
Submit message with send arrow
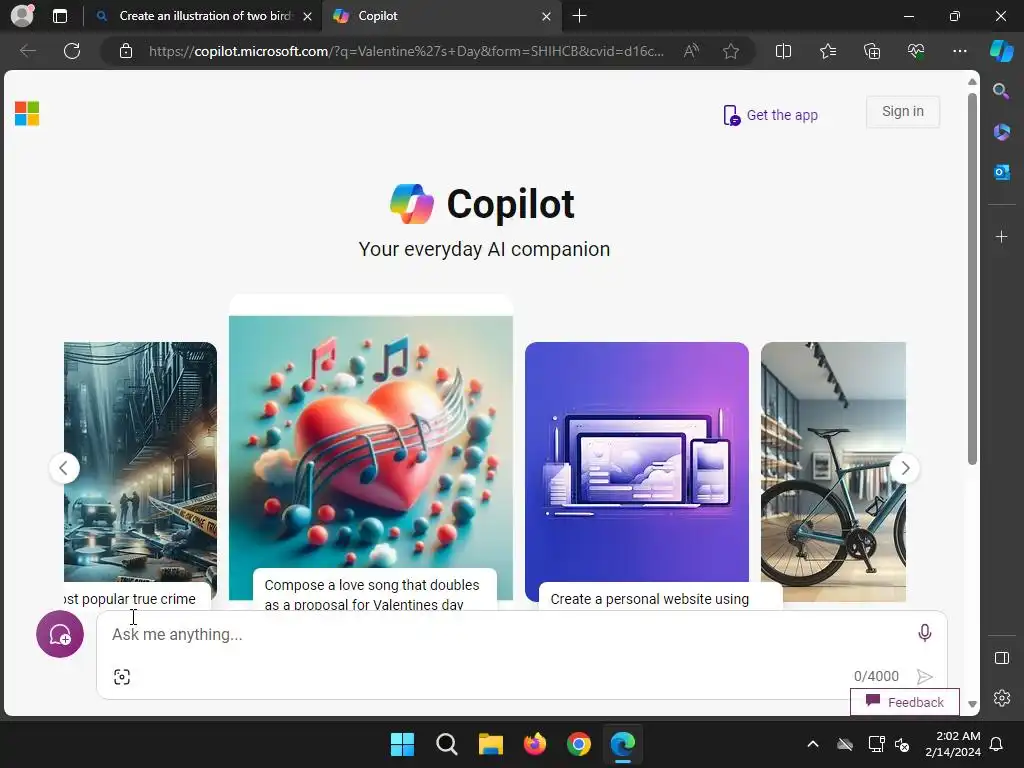924,677
